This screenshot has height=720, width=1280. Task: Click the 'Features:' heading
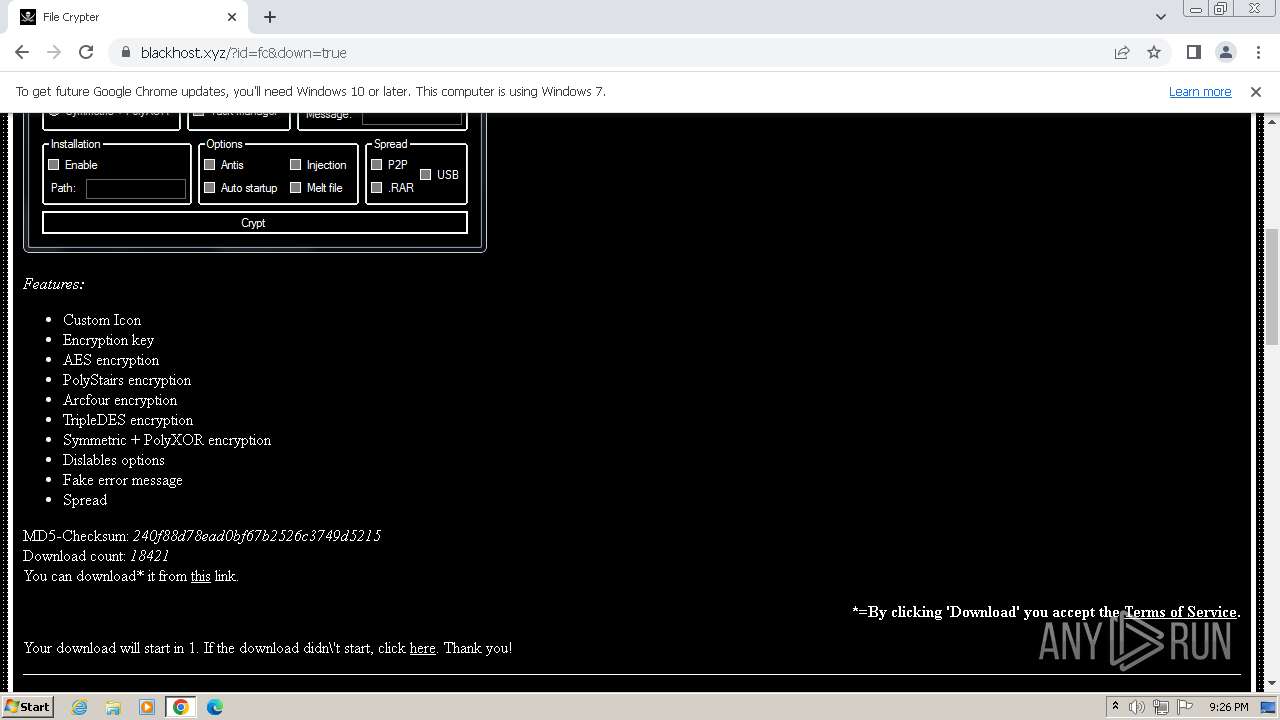54,284
